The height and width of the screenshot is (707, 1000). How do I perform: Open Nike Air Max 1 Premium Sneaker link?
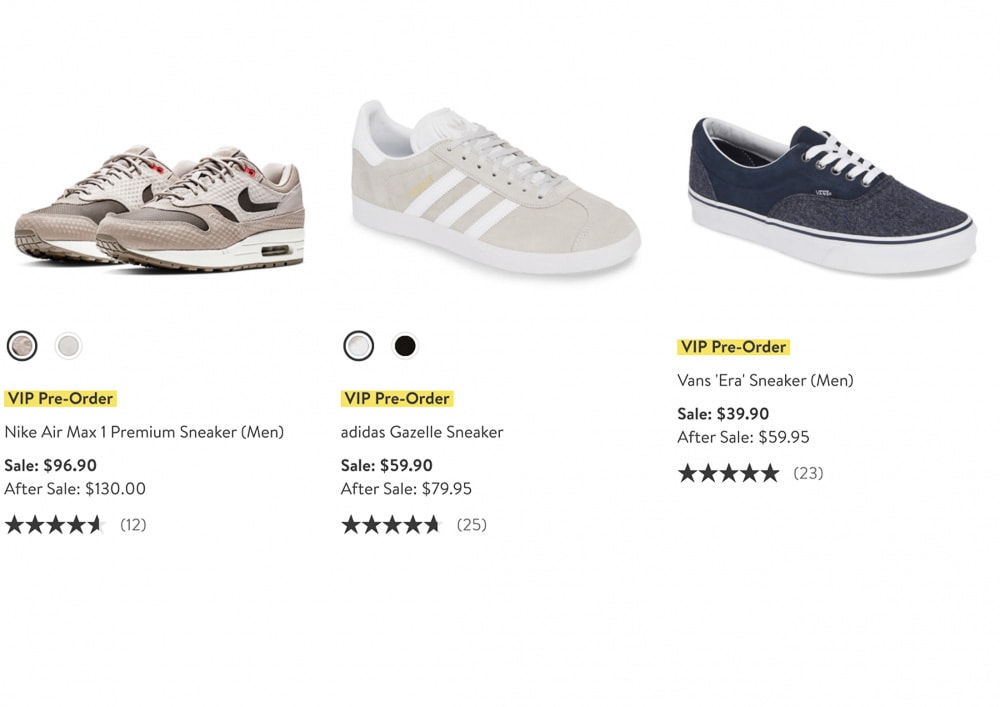click(x=144, y=432)
